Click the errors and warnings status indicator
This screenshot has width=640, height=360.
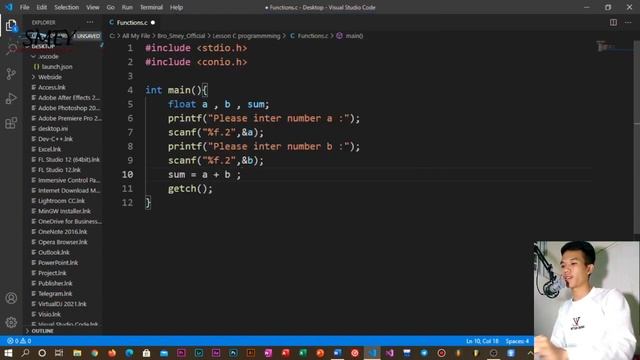pyautogui.click(x=19, y=341)
